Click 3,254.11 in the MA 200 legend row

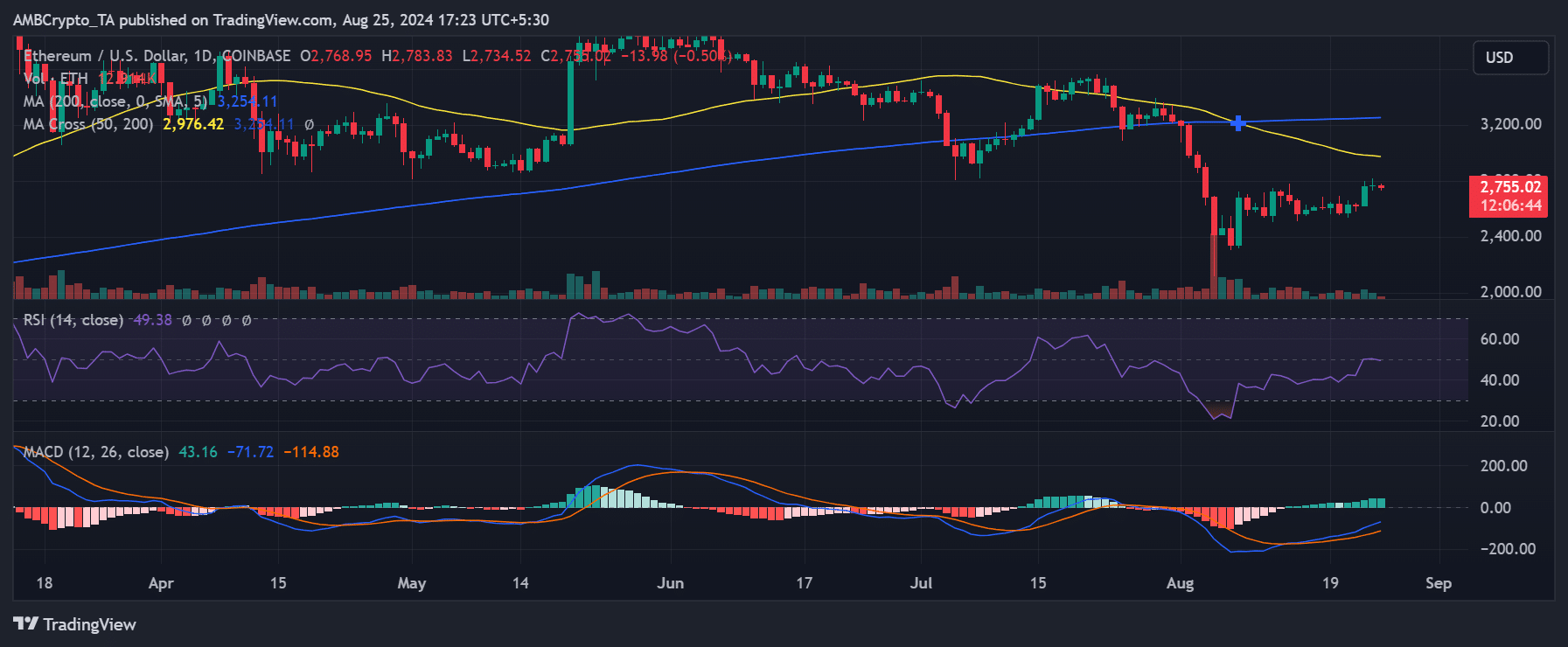pyautogui.click(x=247, y=101)
